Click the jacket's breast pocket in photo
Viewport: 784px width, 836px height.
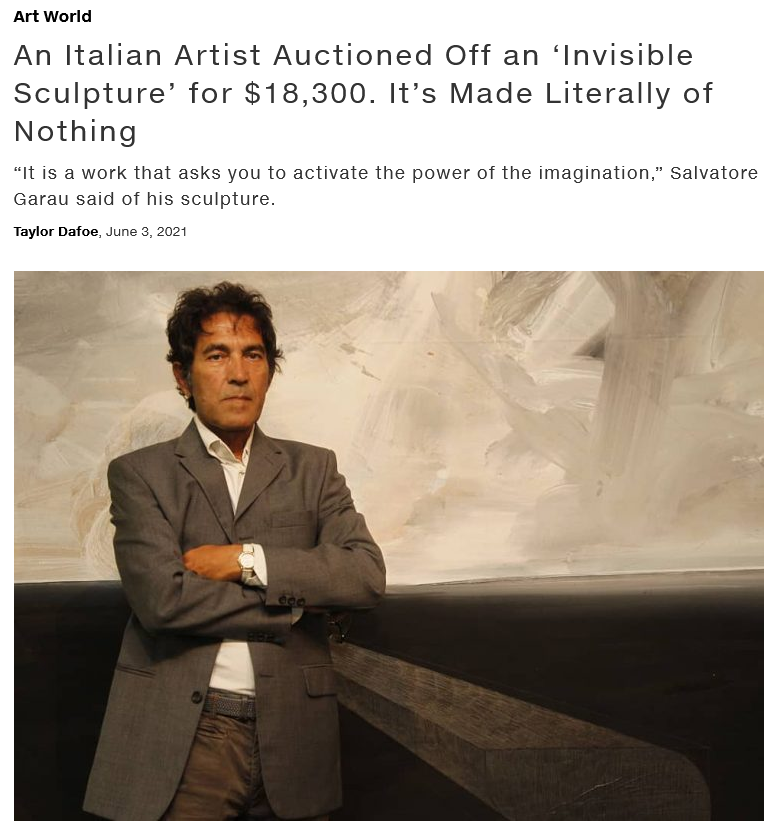click(291, 518)
